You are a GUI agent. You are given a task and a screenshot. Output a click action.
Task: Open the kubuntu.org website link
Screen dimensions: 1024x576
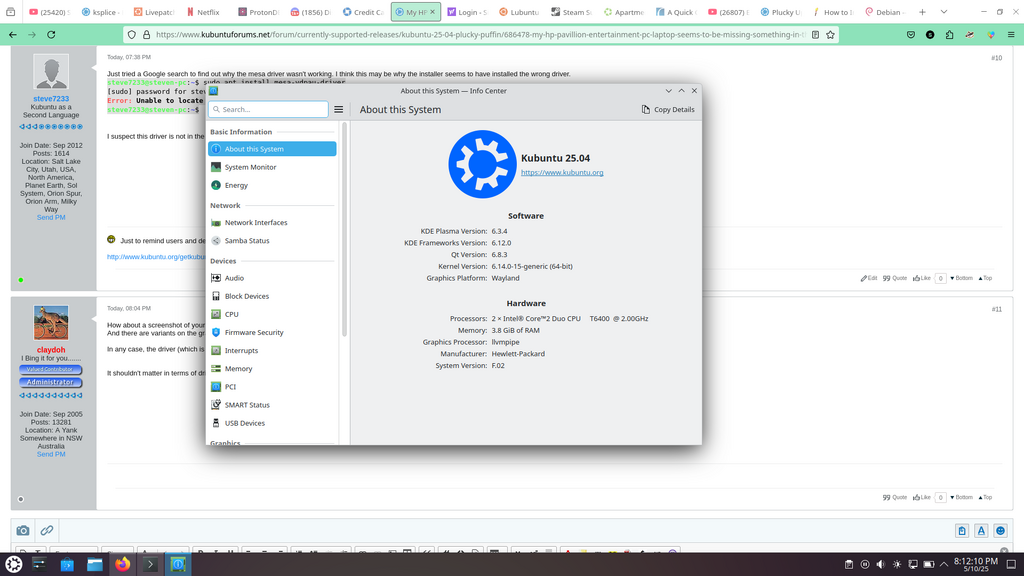tap(562, 172)
